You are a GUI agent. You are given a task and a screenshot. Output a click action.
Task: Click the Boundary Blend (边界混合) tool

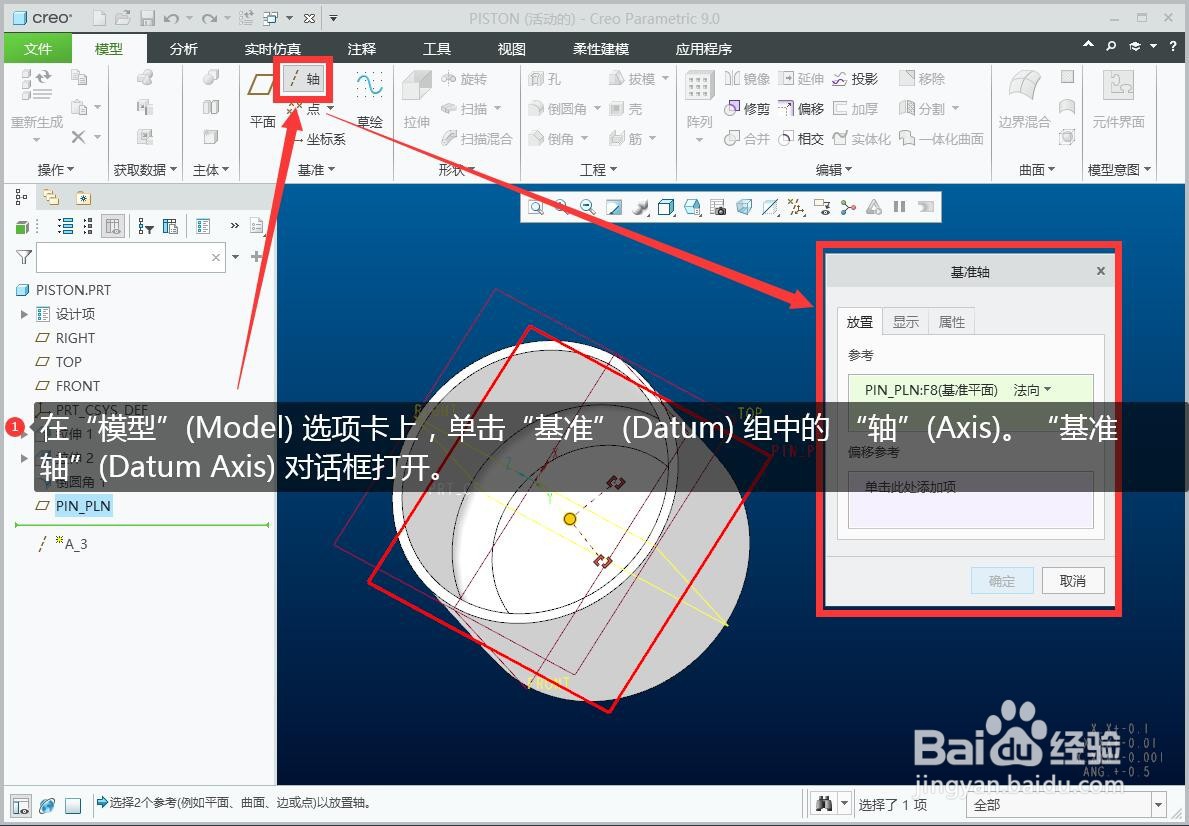click(x=1024, y=99)
